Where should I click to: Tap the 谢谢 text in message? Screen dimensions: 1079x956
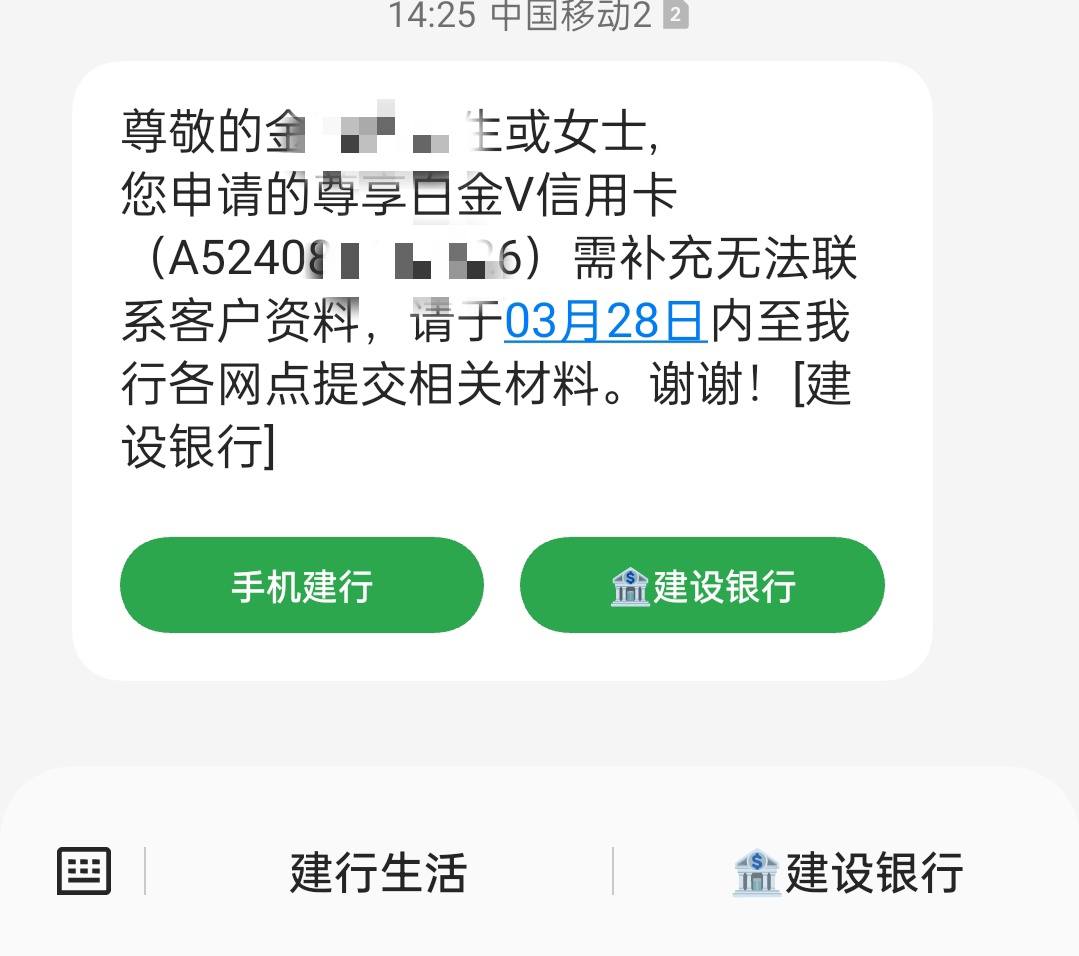(695, 383)
